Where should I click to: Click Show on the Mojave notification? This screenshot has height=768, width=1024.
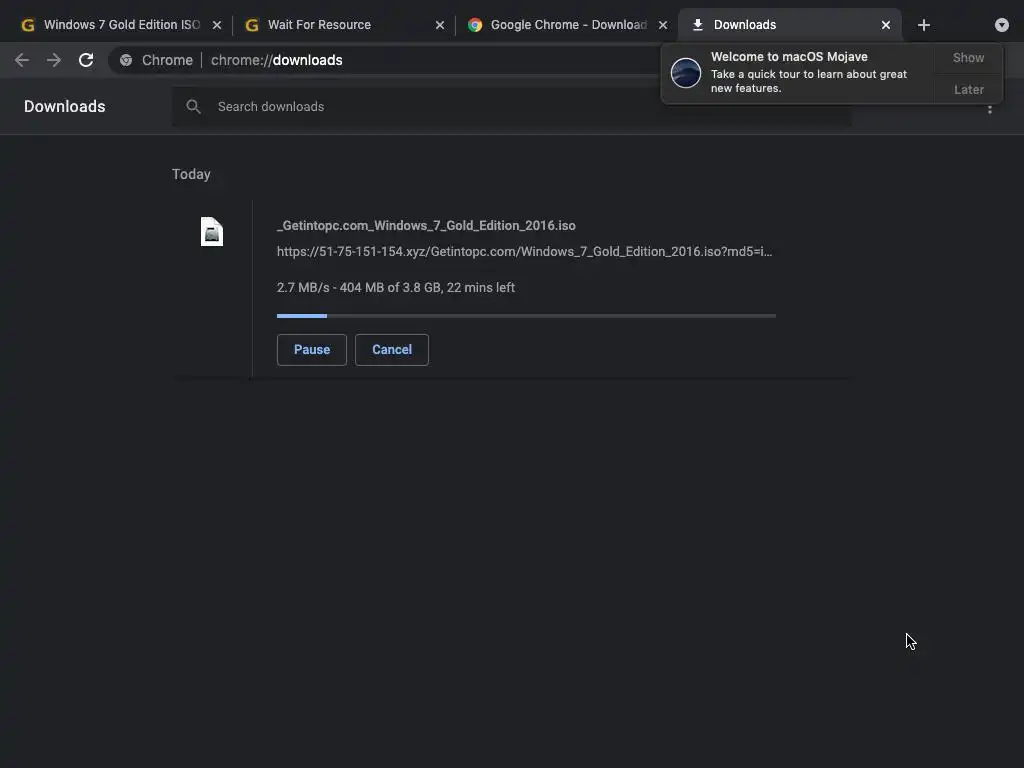click(968, 57)
